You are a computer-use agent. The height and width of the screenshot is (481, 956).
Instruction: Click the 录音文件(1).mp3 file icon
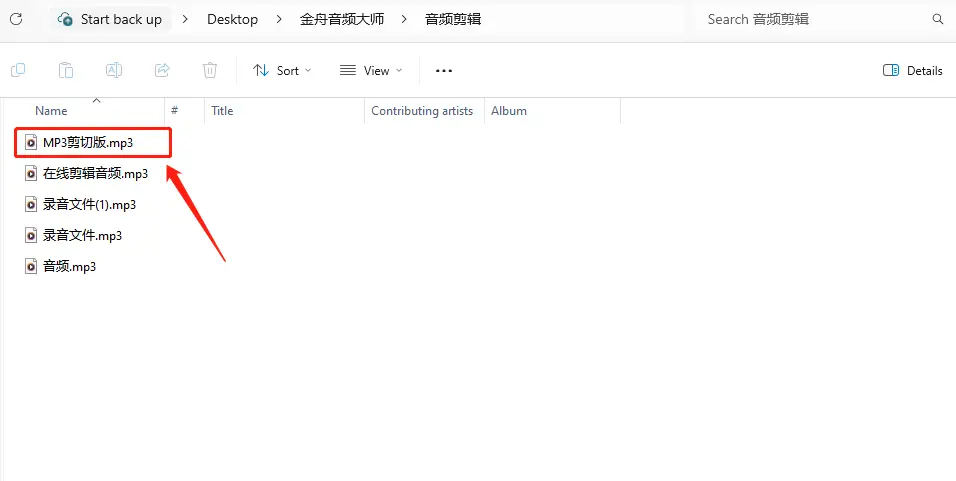[x=31, y=204]
